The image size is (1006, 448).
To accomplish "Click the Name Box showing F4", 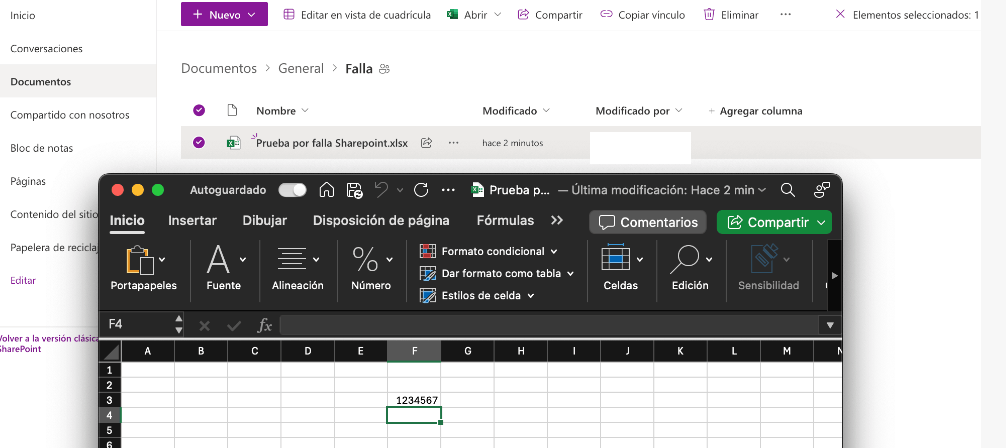I will 138,324.
